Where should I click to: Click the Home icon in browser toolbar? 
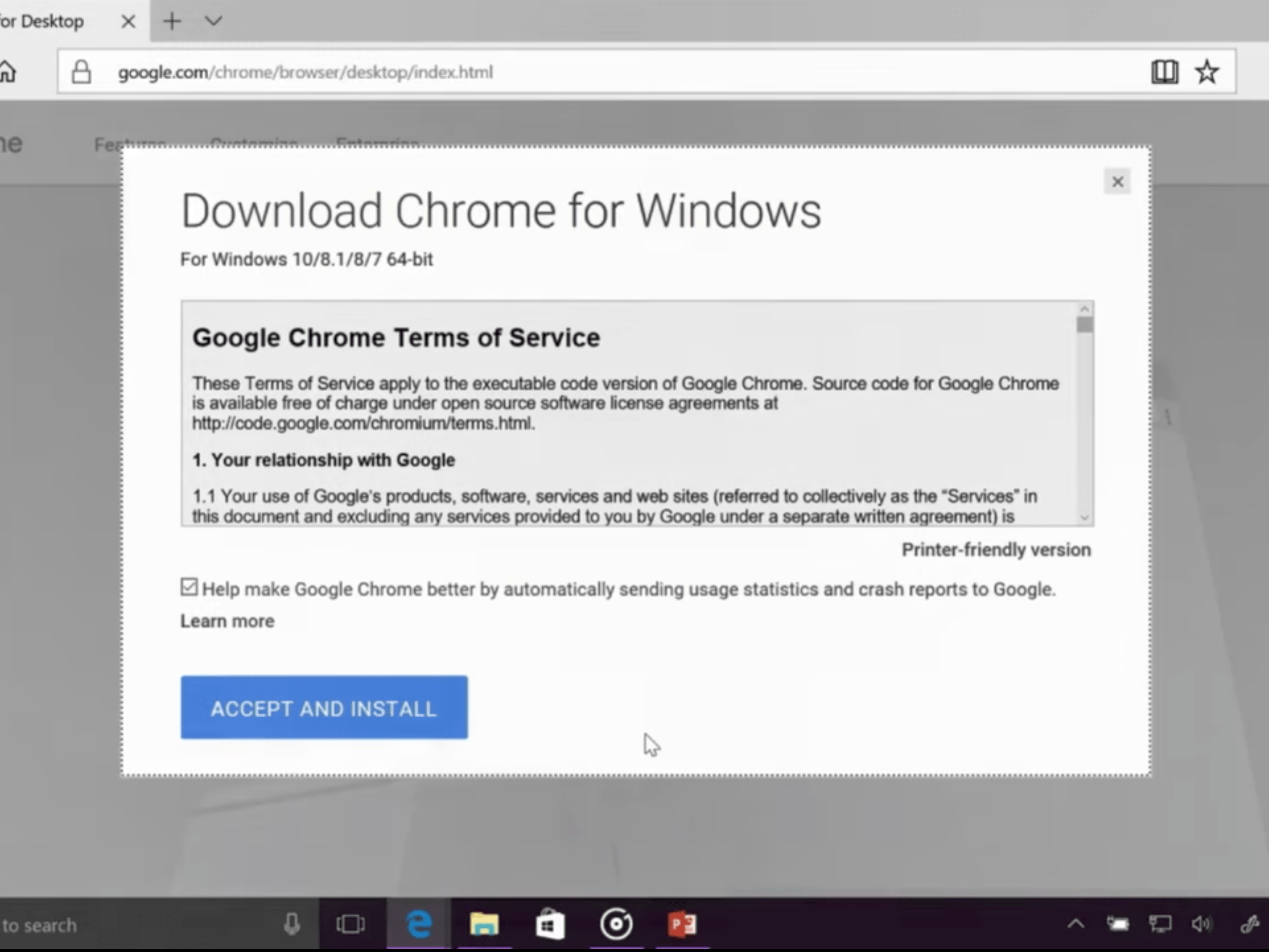[x=8, y=72]
